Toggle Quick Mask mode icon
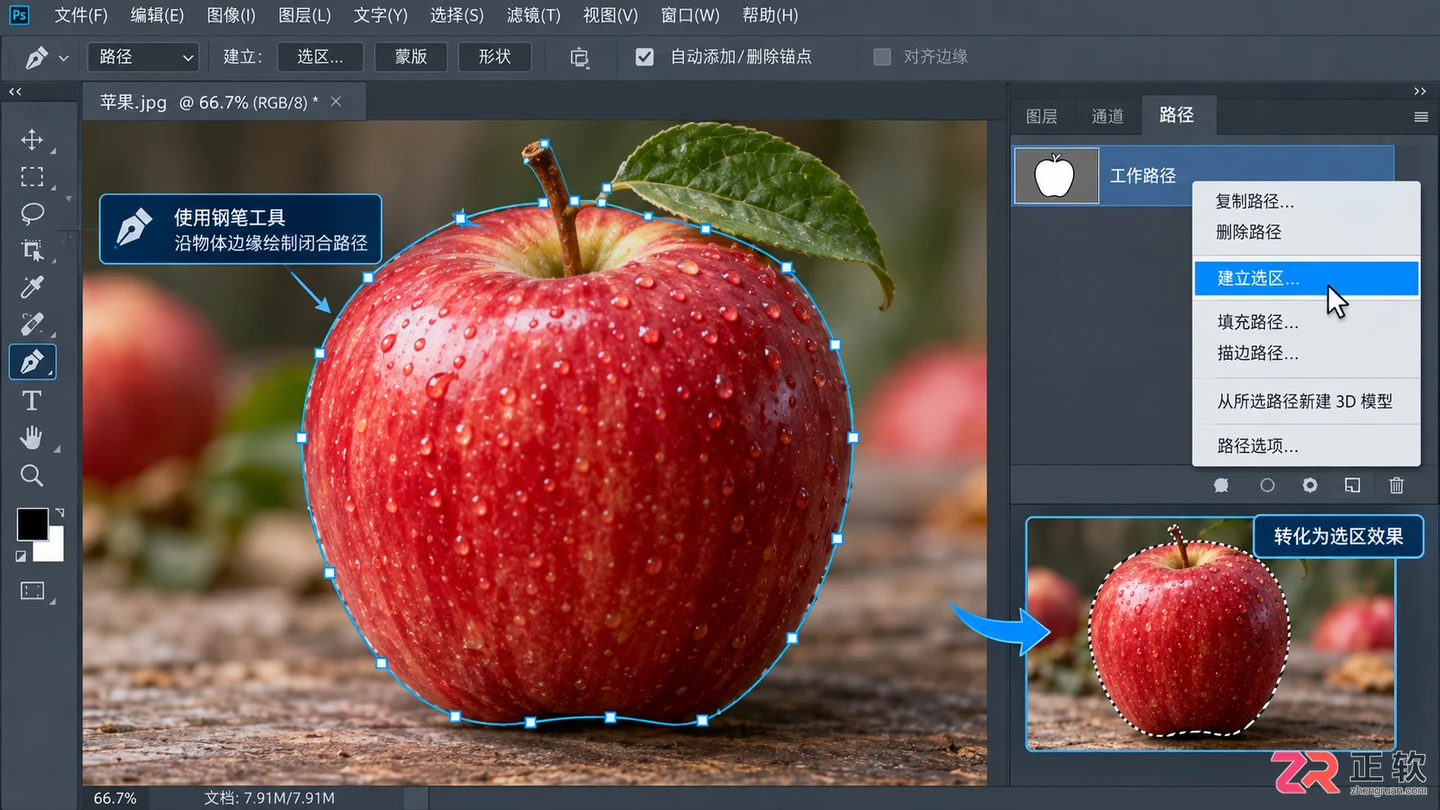 click(x=32, y=591)
